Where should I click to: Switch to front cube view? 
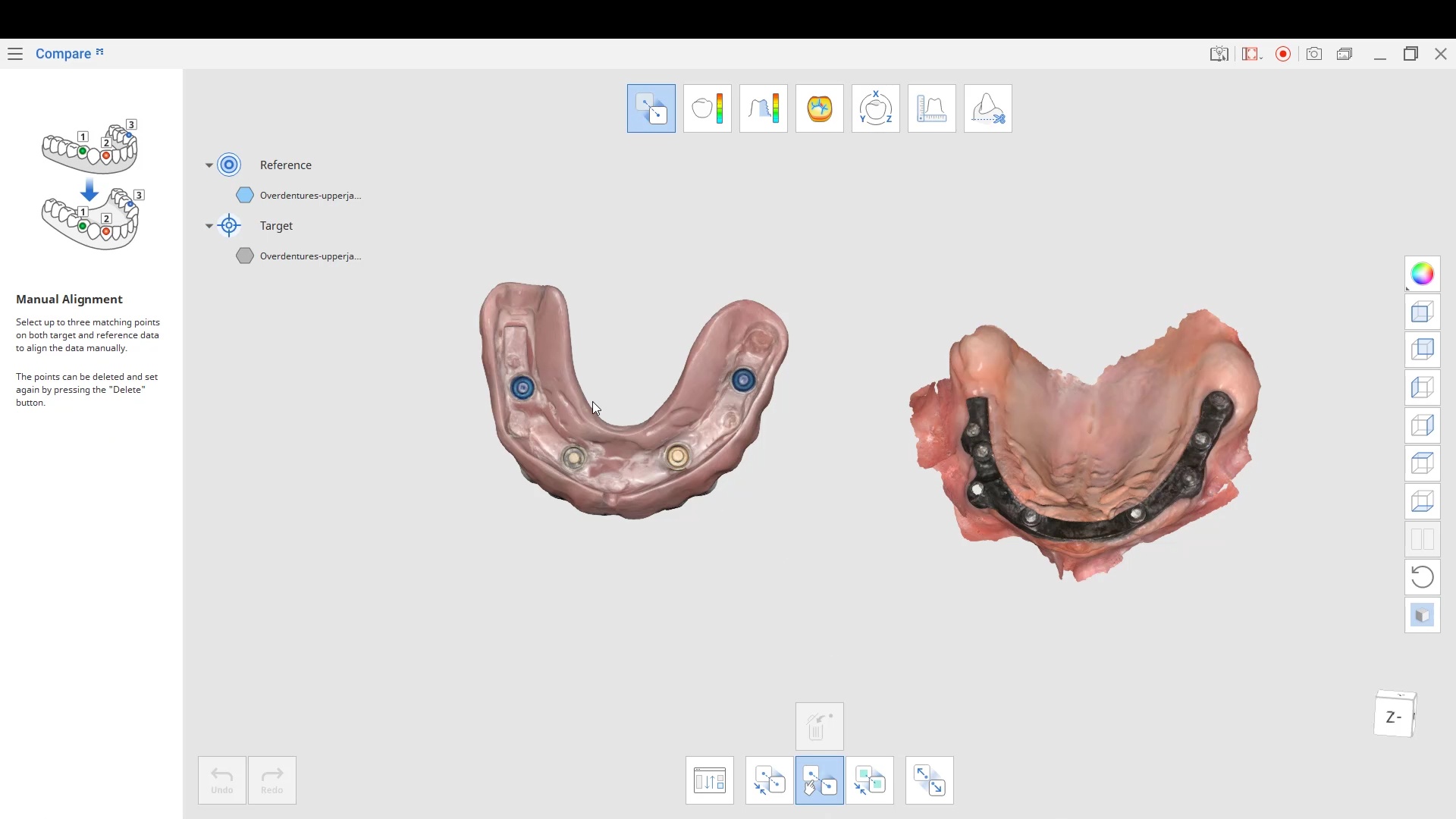pos(1423,312)
